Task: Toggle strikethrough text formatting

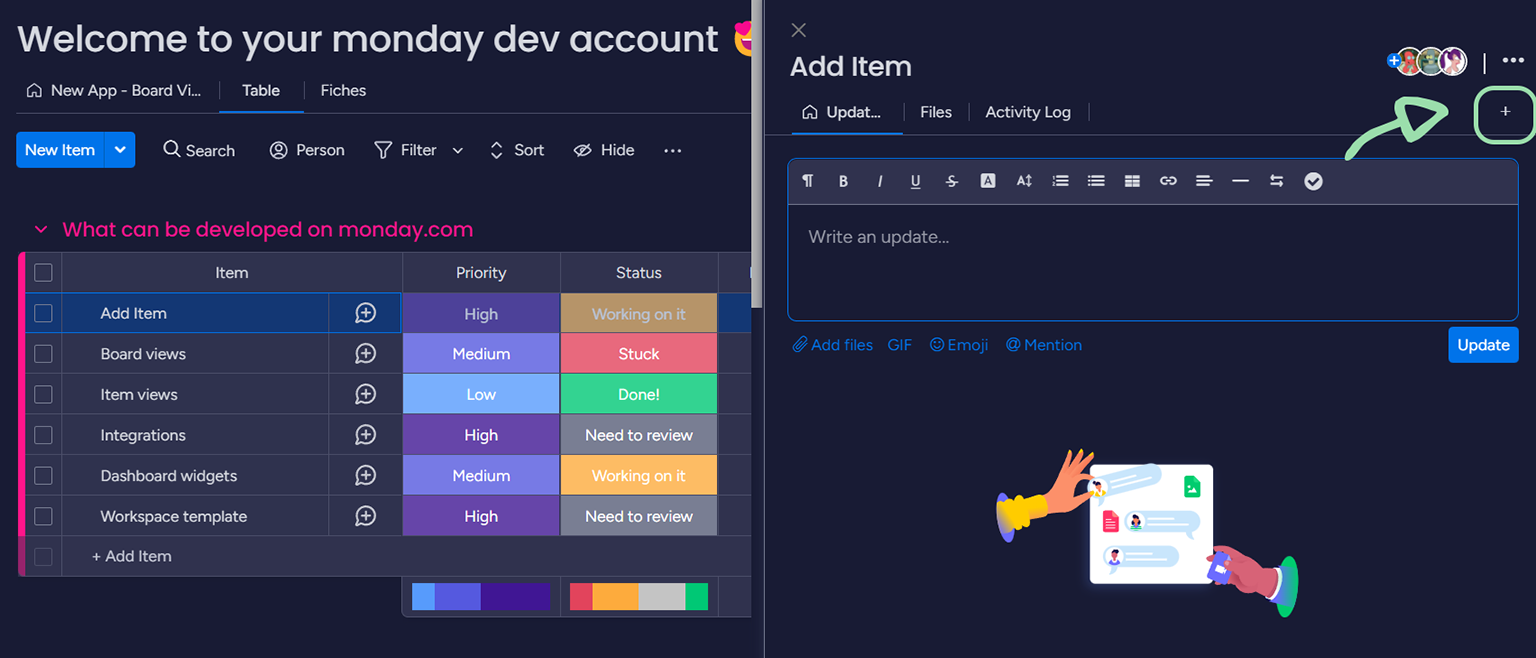Action: [x=952, y=181]
